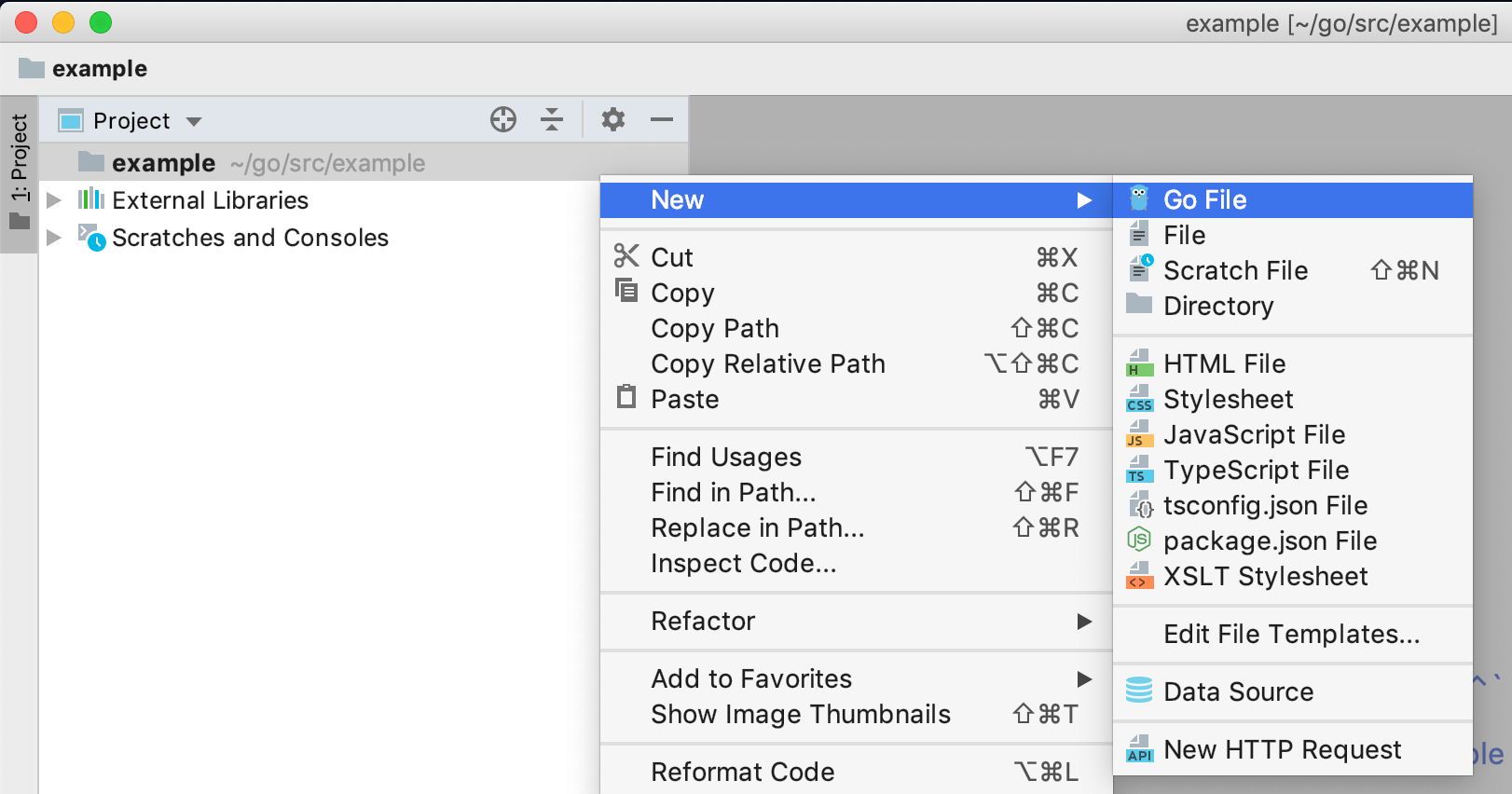Expand Scratches and Consoles tree node
The height and width of the screenshot is (794, 1512).
click(x=54, y=238)
